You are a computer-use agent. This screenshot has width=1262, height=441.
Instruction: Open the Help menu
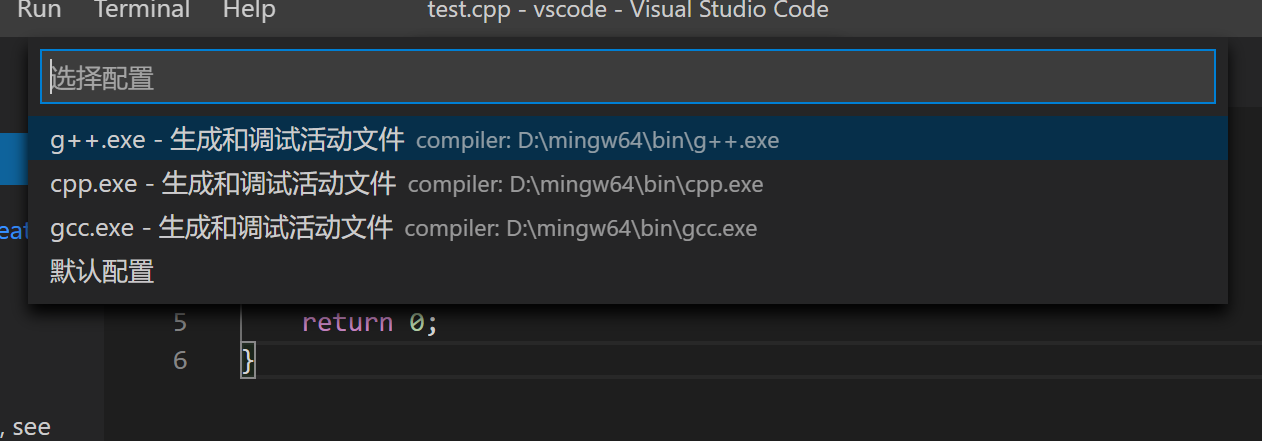(249, 11)
